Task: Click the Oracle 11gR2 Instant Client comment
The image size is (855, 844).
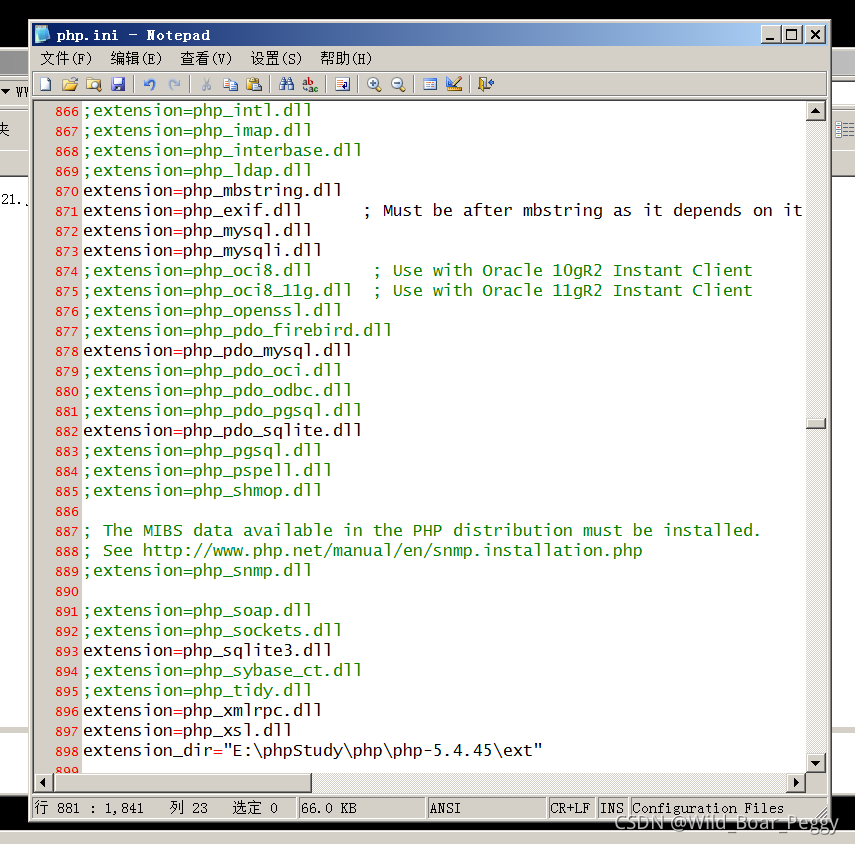Action: pyautogui.click(x=563, y=291)
